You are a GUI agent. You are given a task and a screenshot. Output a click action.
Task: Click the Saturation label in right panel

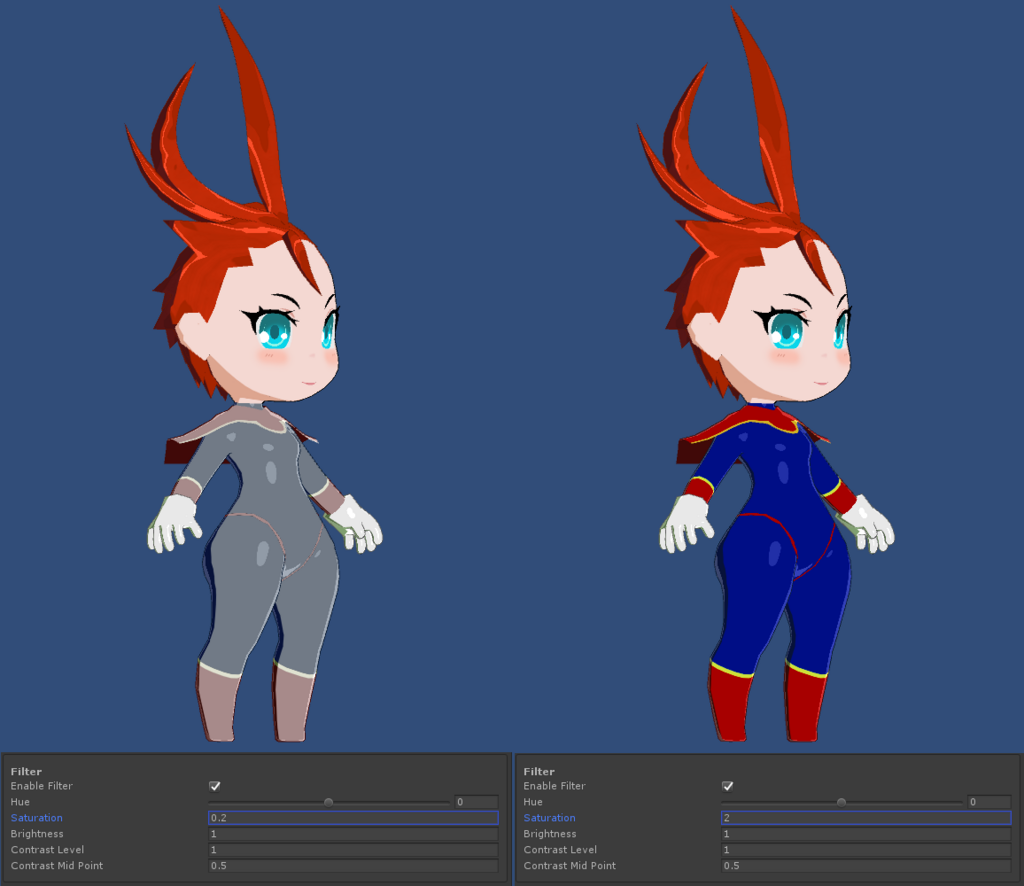(549, 817)
